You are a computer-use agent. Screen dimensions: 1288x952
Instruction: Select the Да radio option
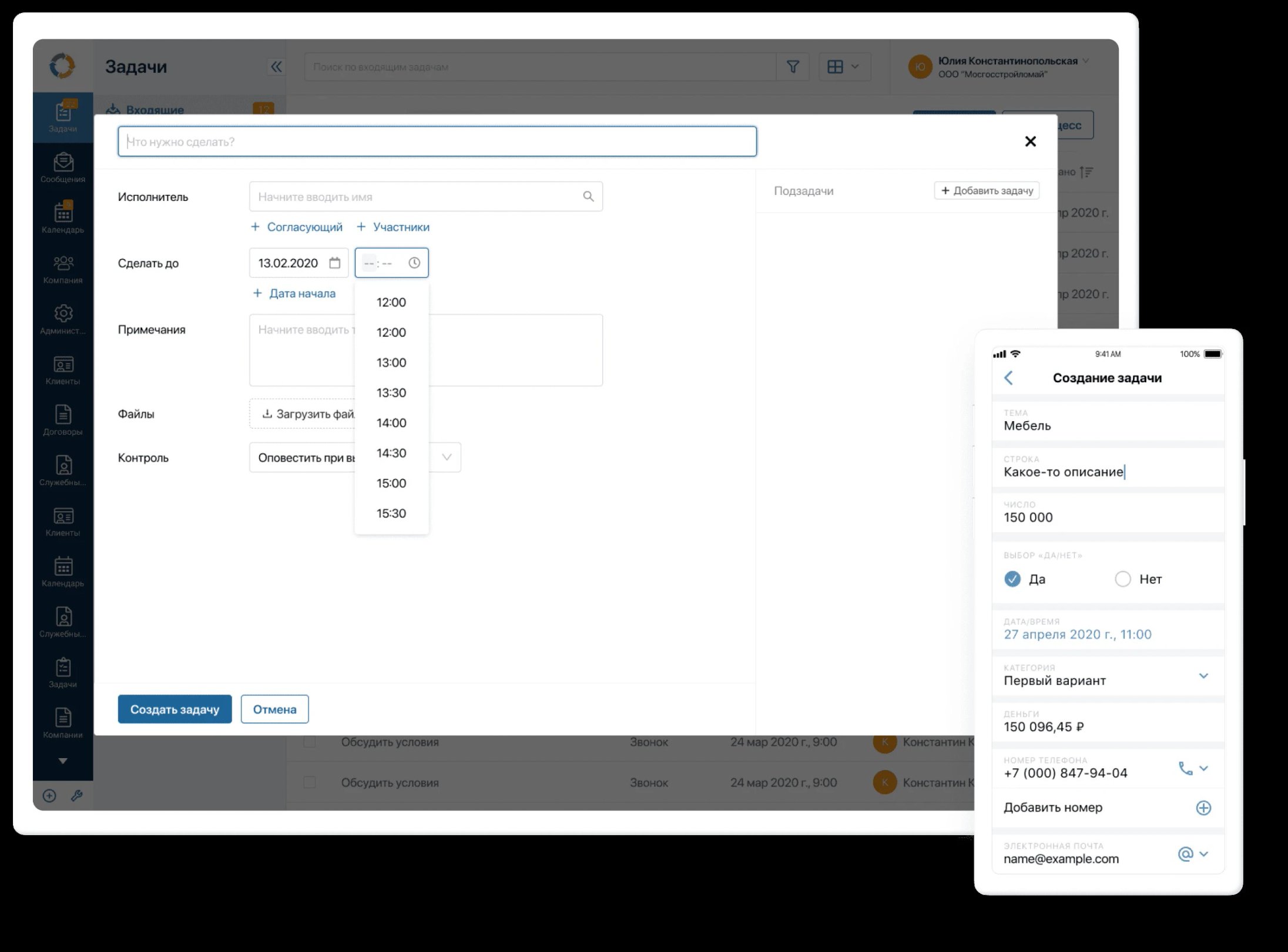pos(1012,579)
